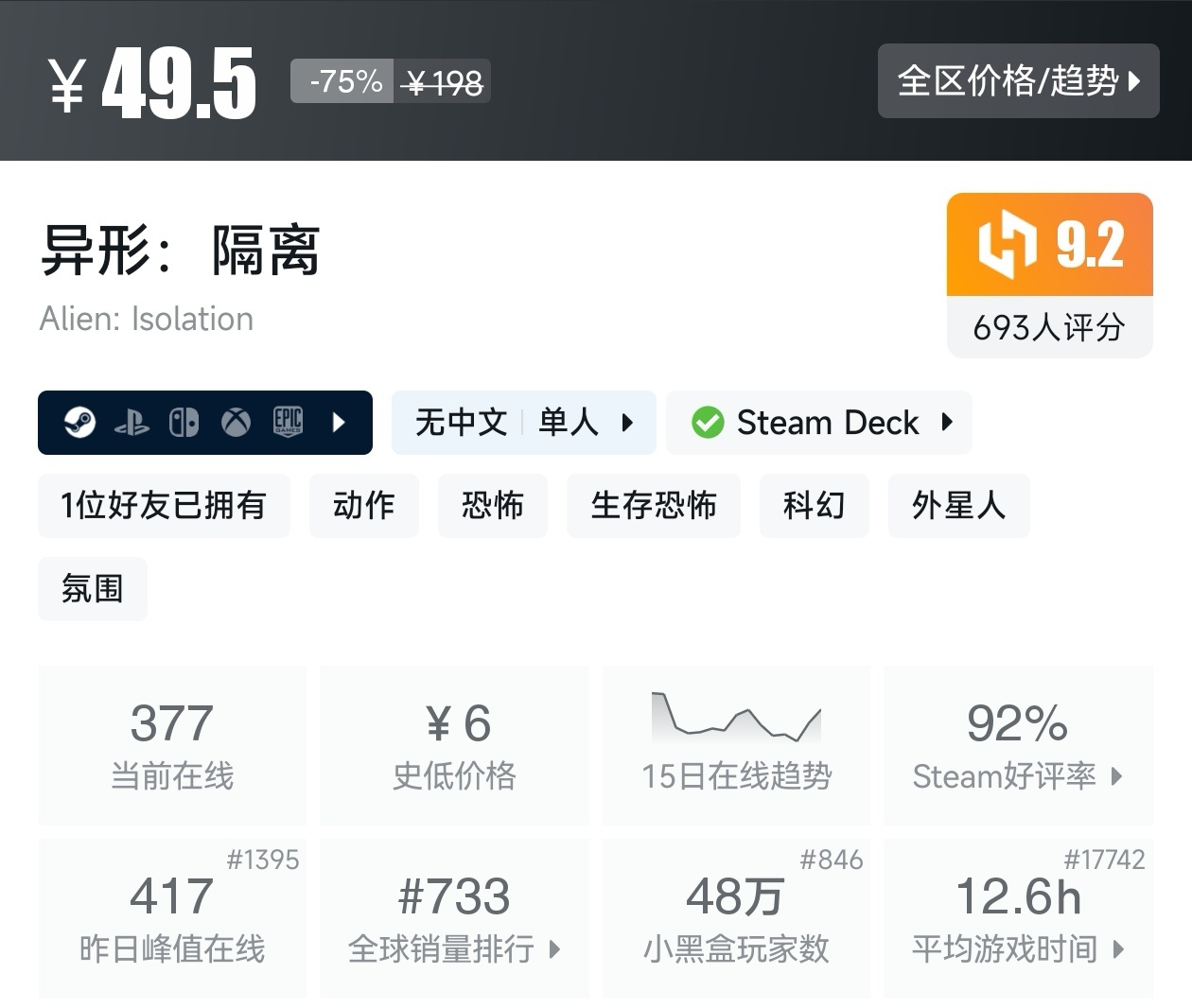Click the Epic Games platform icon

288,422
